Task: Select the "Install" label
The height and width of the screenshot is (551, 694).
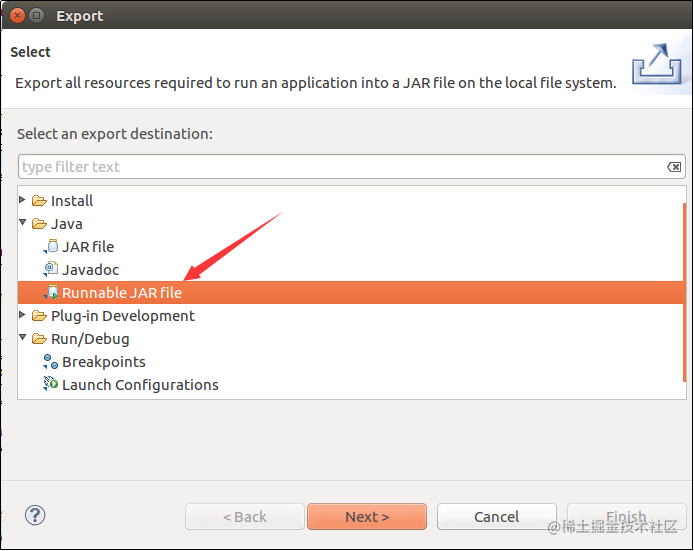Action: coord(72,201)
